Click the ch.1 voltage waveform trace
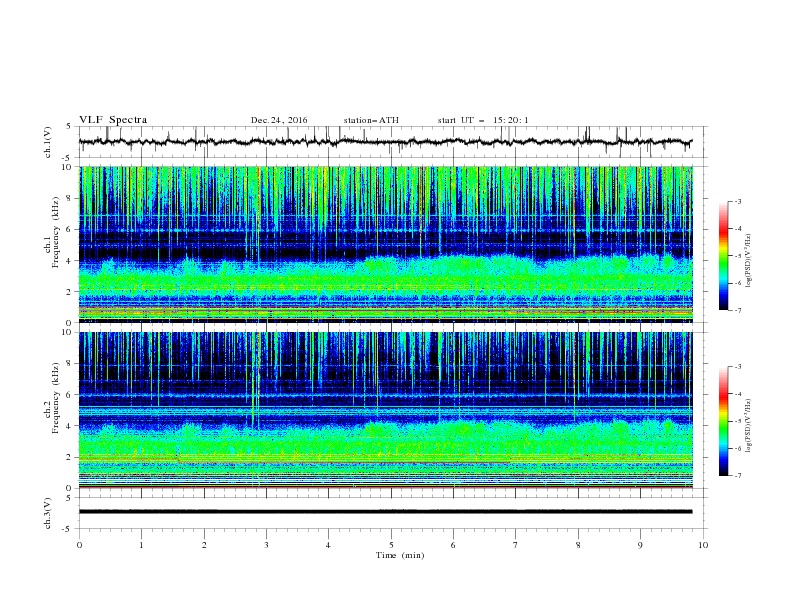792x612 pixels. point(385,142)
